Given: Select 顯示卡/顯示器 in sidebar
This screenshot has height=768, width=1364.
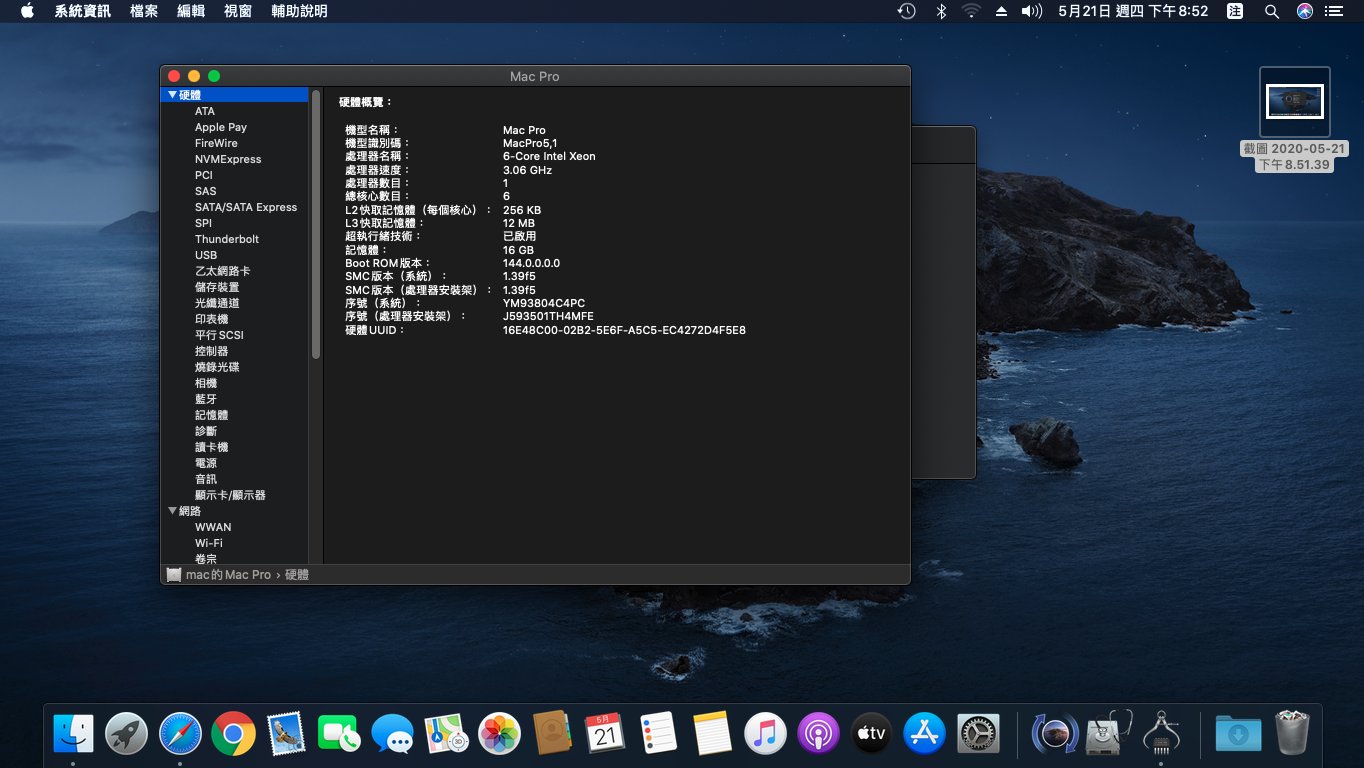Looking at the screenshot, I should 230,495.
